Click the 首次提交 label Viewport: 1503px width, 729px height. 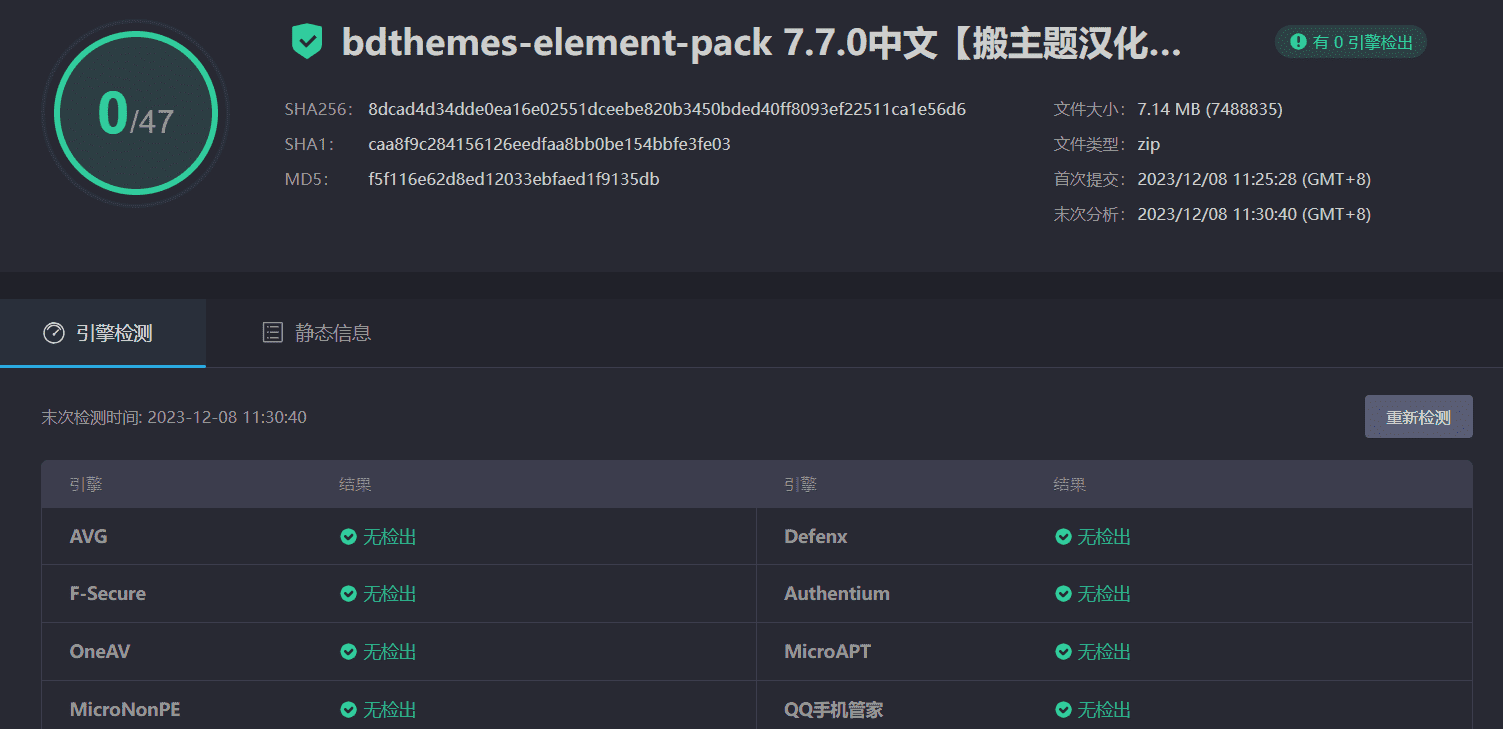tap(1089, 180)
